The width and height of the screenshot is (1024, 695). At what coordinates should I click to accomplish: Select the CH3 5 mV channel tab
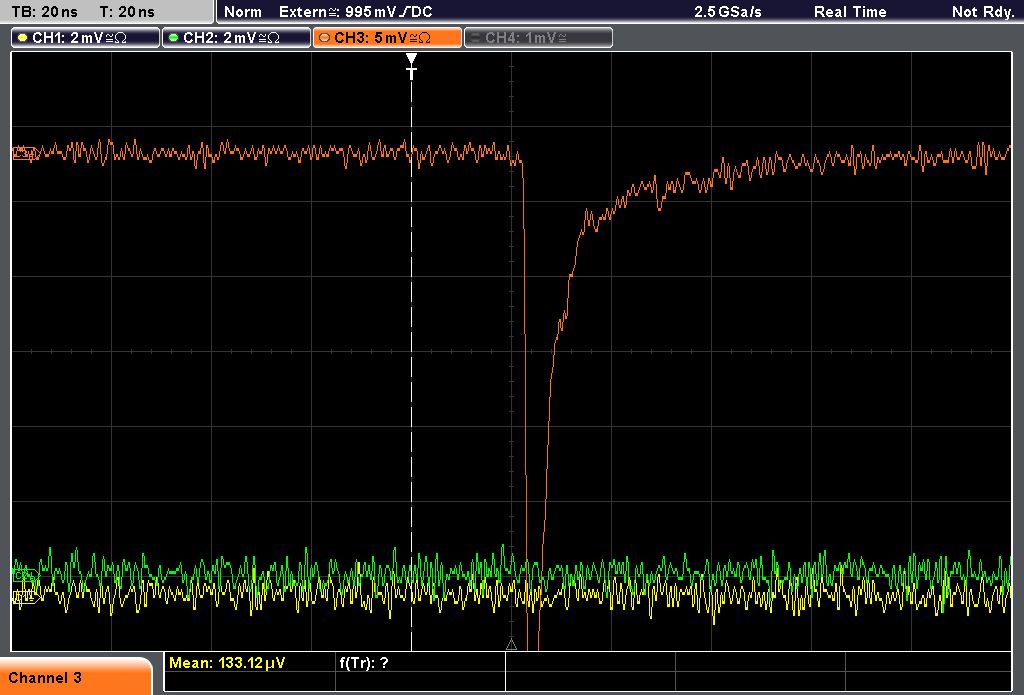387,37
